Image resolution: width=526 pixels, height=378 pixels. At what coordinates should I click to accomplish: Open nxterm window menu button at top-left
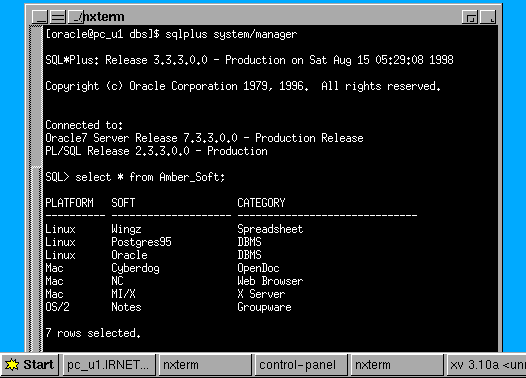coord(40,17)
